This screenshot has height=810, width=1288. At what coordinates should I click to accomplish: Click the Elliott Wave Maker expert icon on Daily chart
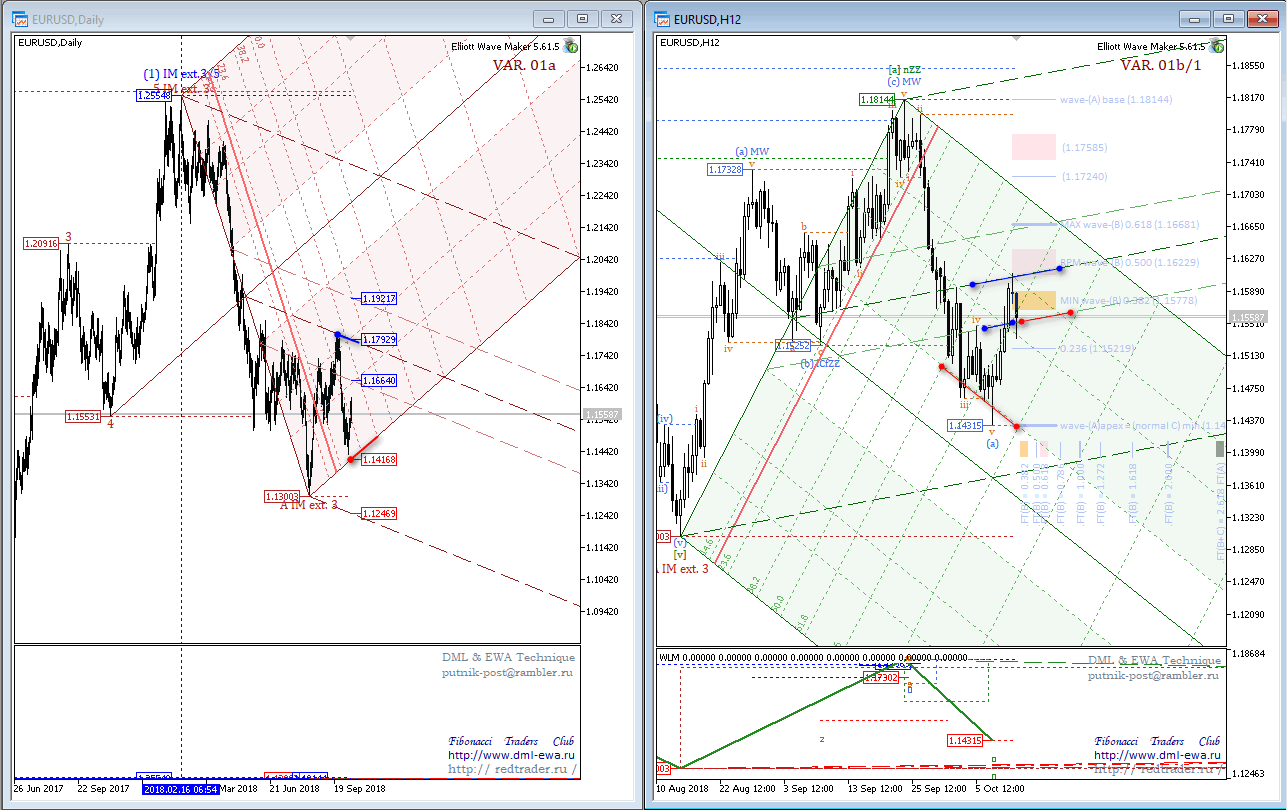(x=570, y=46)
